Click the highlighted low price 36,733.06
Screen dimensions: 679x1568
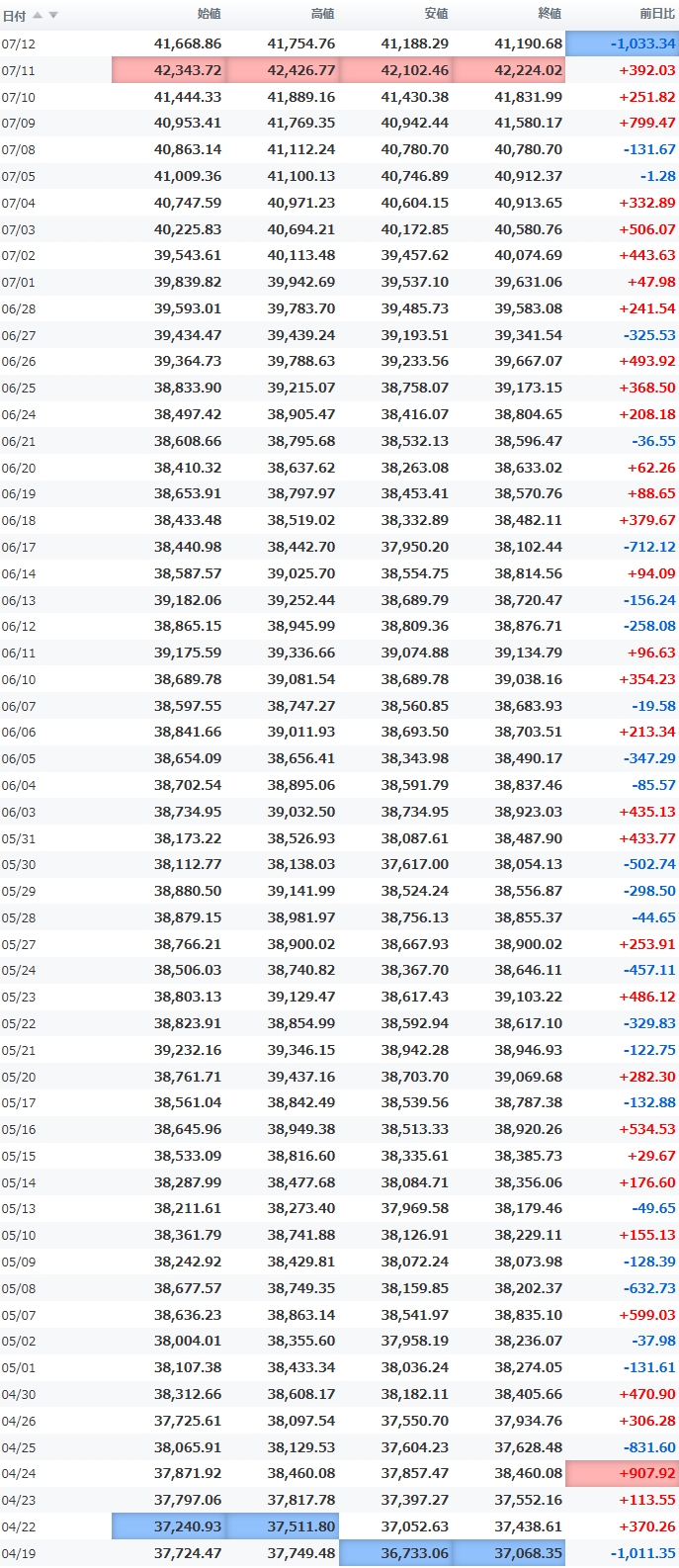(x=396, y=1553)
